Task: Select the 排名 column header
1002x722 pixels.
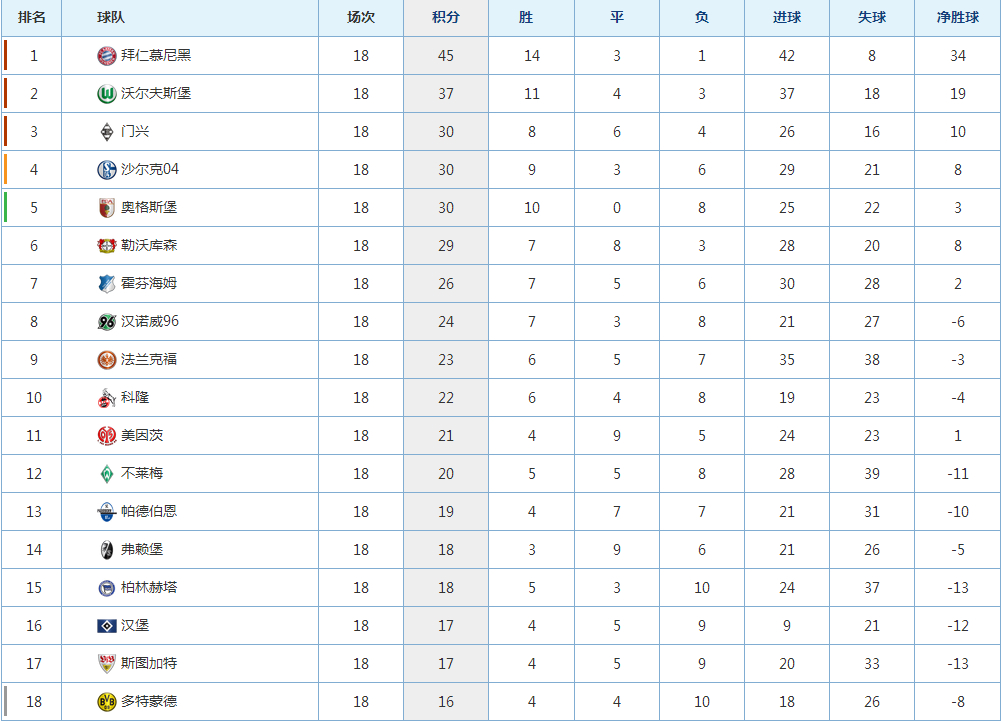Action: click(x=32, y=18)
